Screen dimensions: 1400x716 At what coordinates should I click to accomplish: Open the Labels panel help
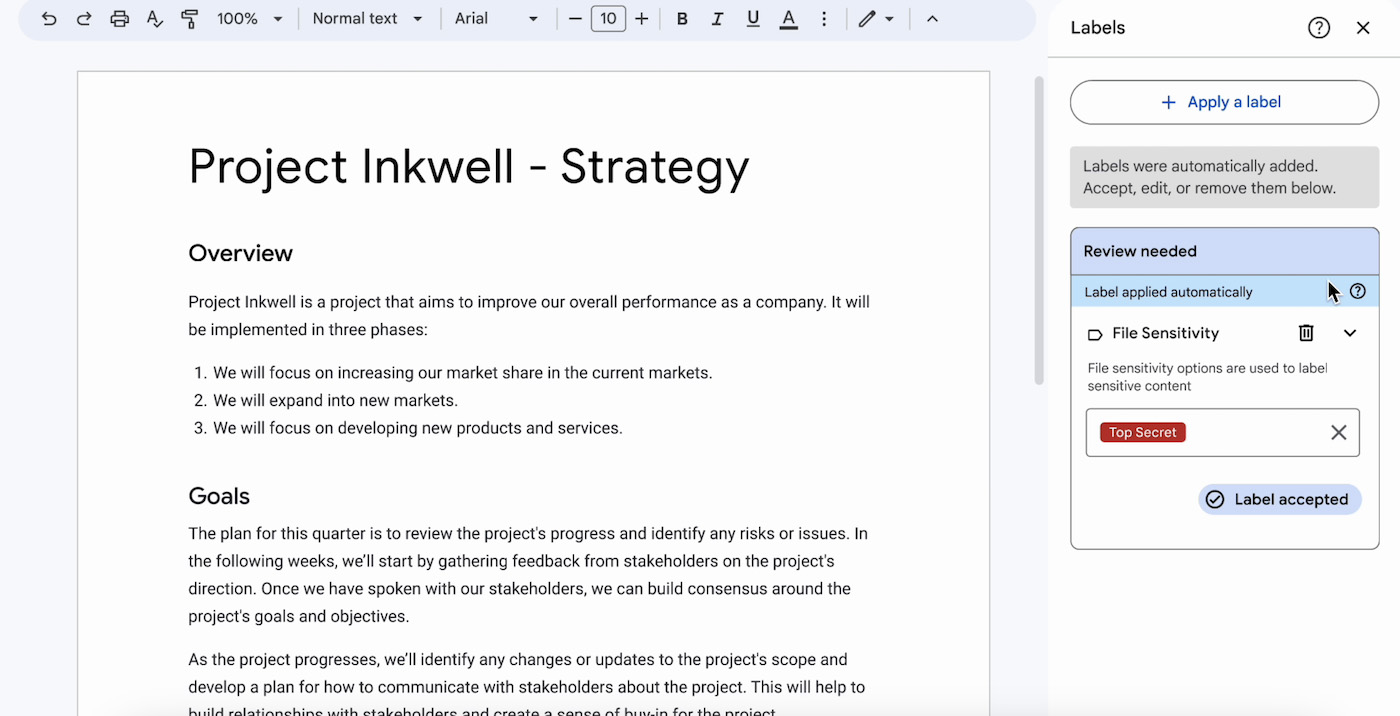click(x=1319, y=27)
